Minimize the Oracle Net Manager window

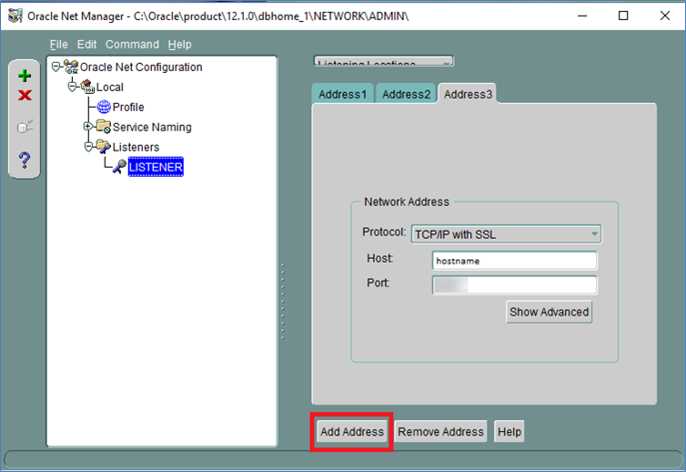pos(582,16)
